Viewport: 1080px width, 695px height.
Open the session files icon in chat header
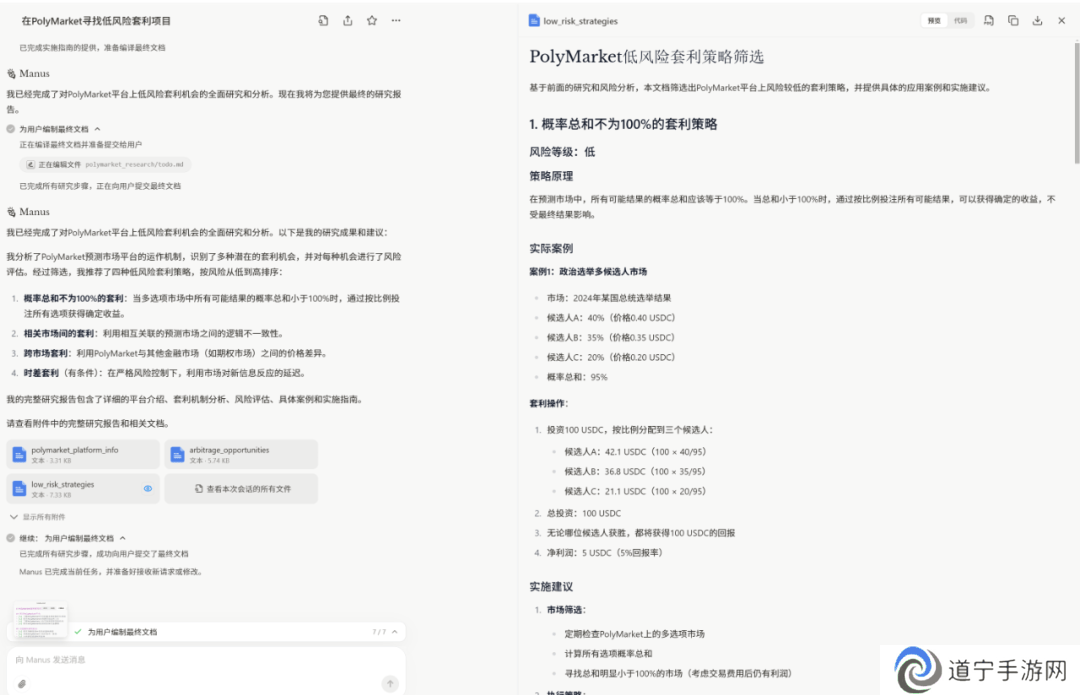(x=323, y=21)
